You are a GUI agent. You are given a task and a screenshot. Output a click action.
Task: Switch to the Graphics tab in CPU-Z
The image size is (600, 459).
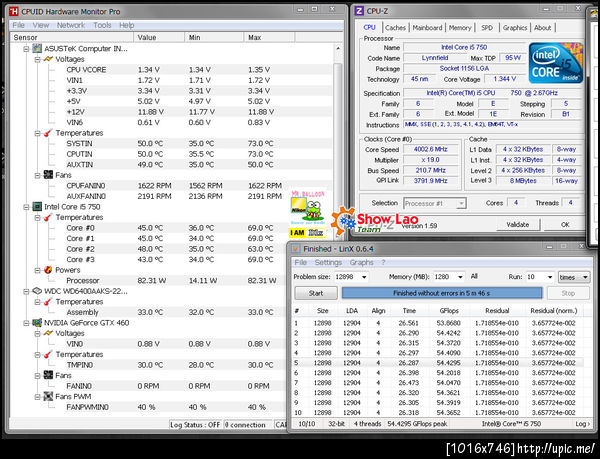(515, 28)
